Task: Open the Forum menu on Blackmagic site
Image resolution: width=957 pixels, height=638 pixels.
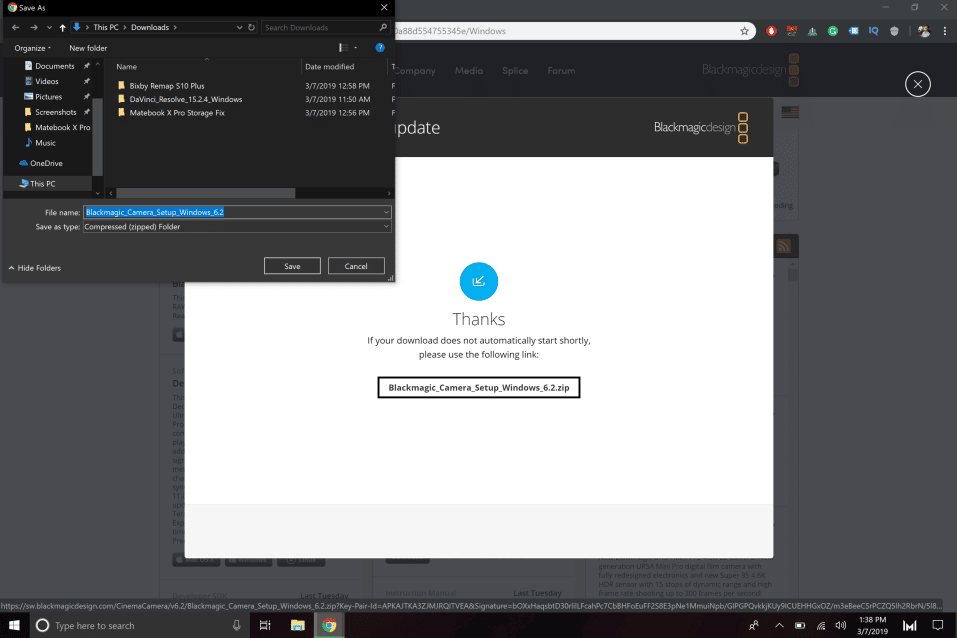Action: point(561,71)
